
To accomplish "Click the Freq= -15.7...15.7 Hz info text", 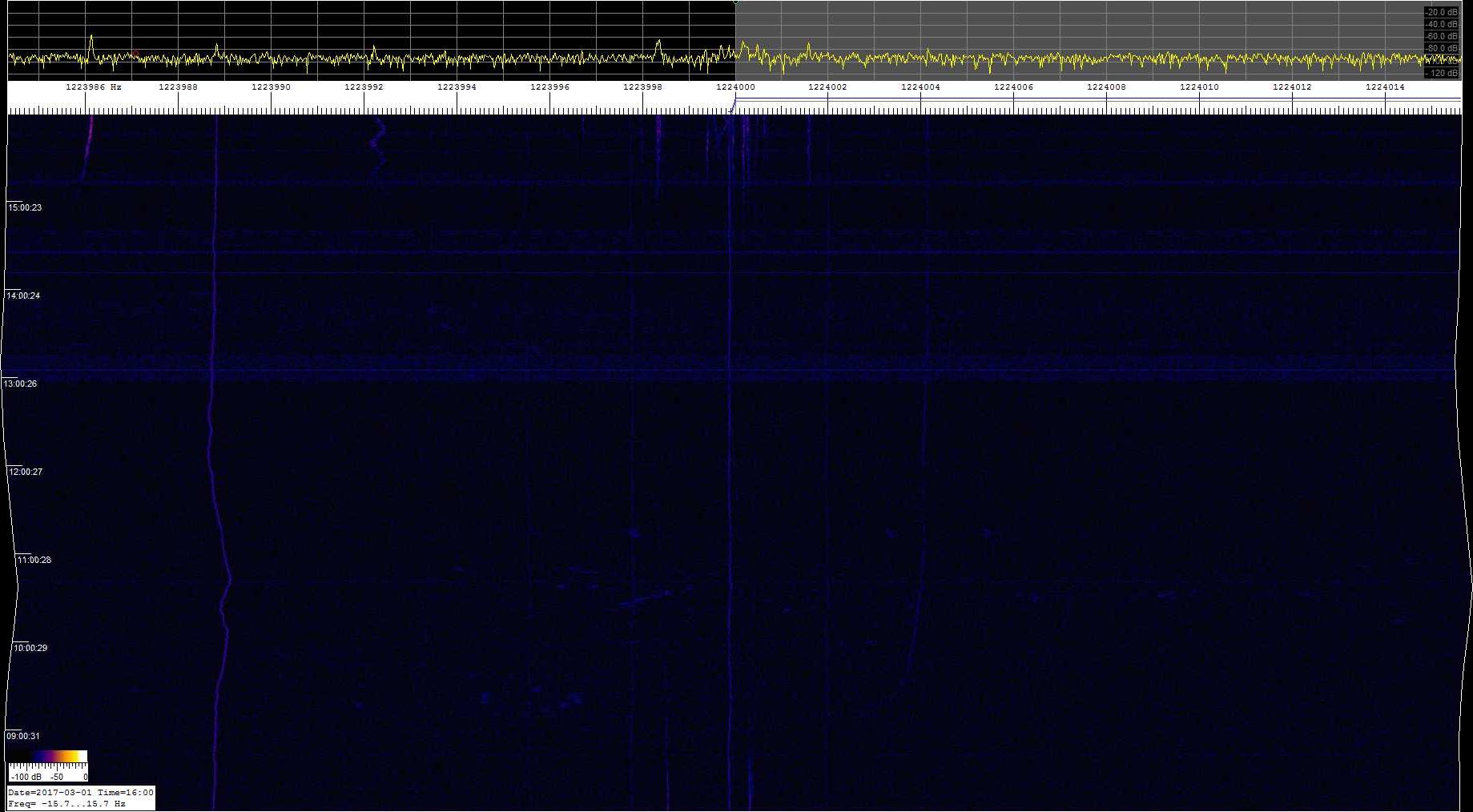I will click(x=67, y=803).
